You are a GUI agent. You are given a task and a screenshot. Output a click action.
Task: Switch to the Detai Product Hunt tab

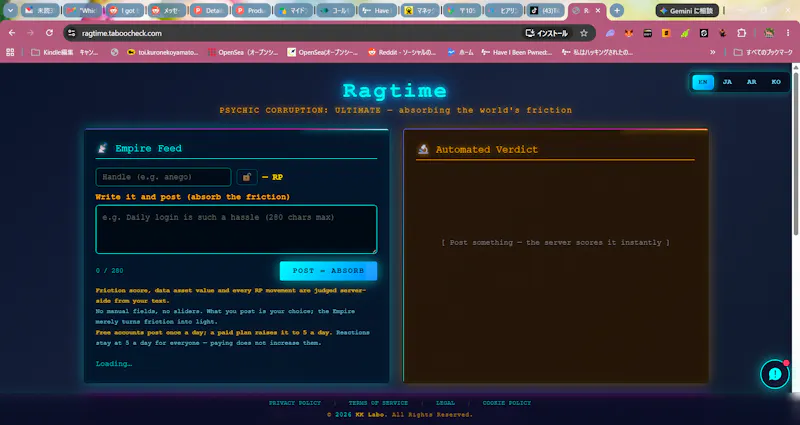(x=209, y=10)
